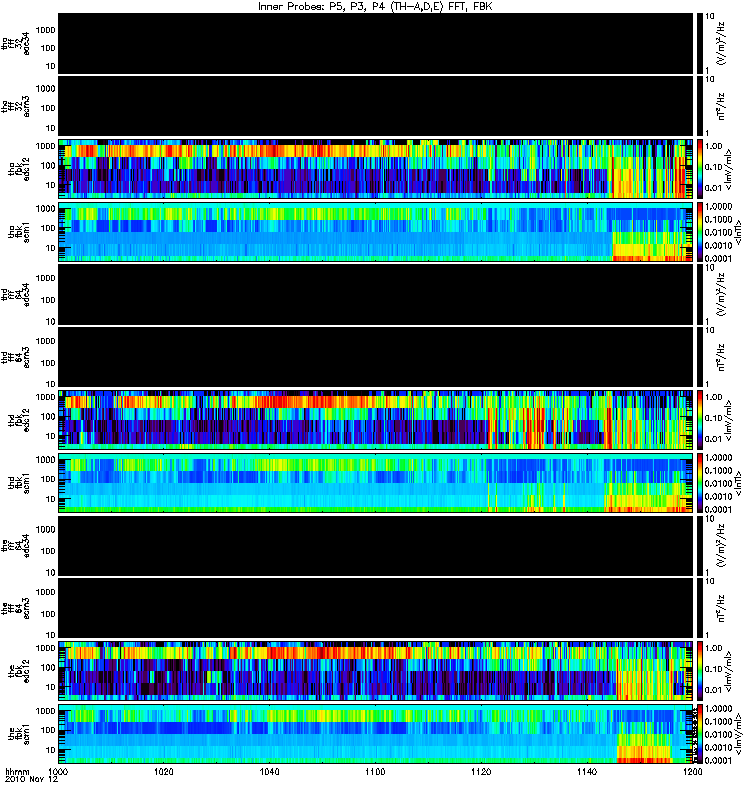This screenshot has height=800, width=750.
Task: Click the 1120 time tick label
Action: (481, 771)
